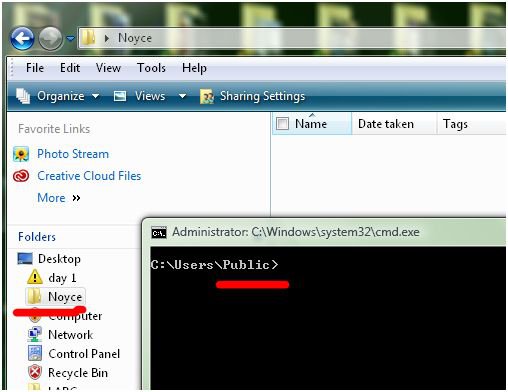
Task: Sort by the Tags column header
Action: coord(455,124)
